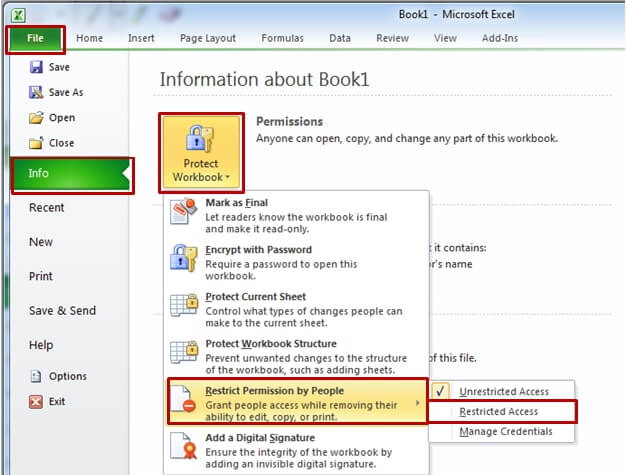626x475 pixels.
Task: Click Encrypt with Password menu title
Action: [258, 250]
